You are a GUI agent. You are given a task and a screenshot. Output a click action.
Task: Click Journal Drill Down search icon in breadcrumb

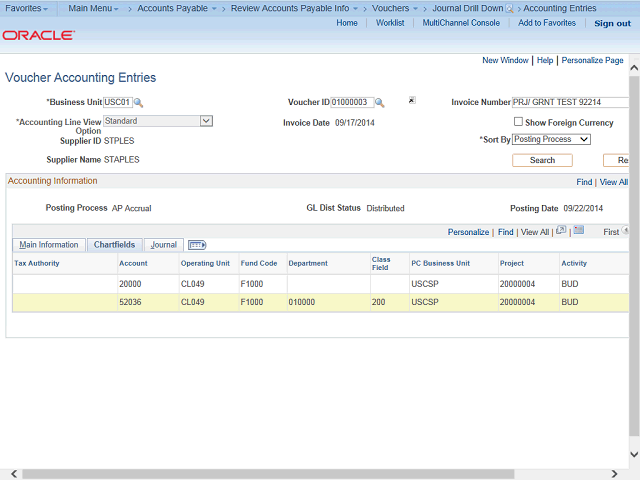coord(509,9)
